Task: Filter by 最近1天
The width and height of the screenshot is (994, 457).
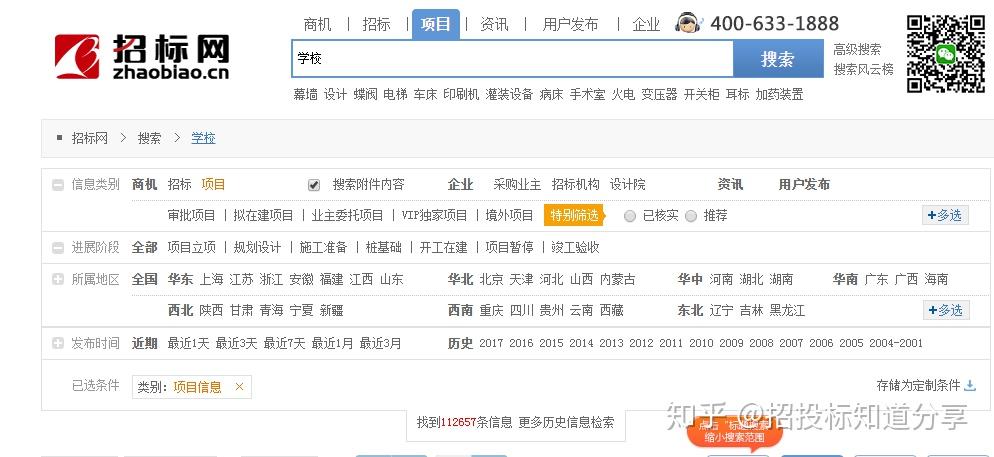Action: point(188,344)
